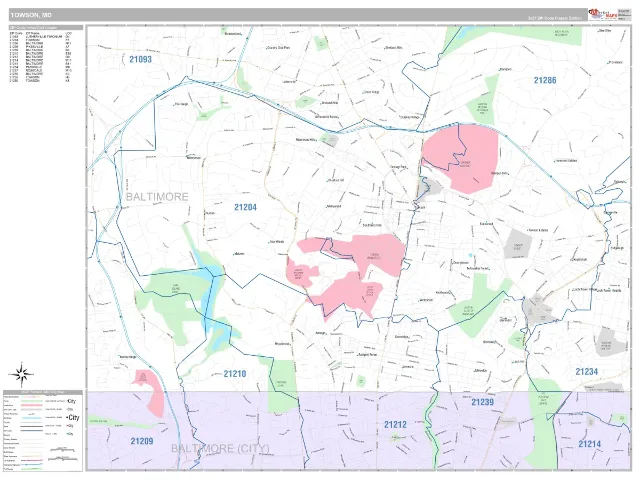This screenshot has width=640, height=480.
Task: Click the map publisher logo in the header
Action: (x=602, y=14)
